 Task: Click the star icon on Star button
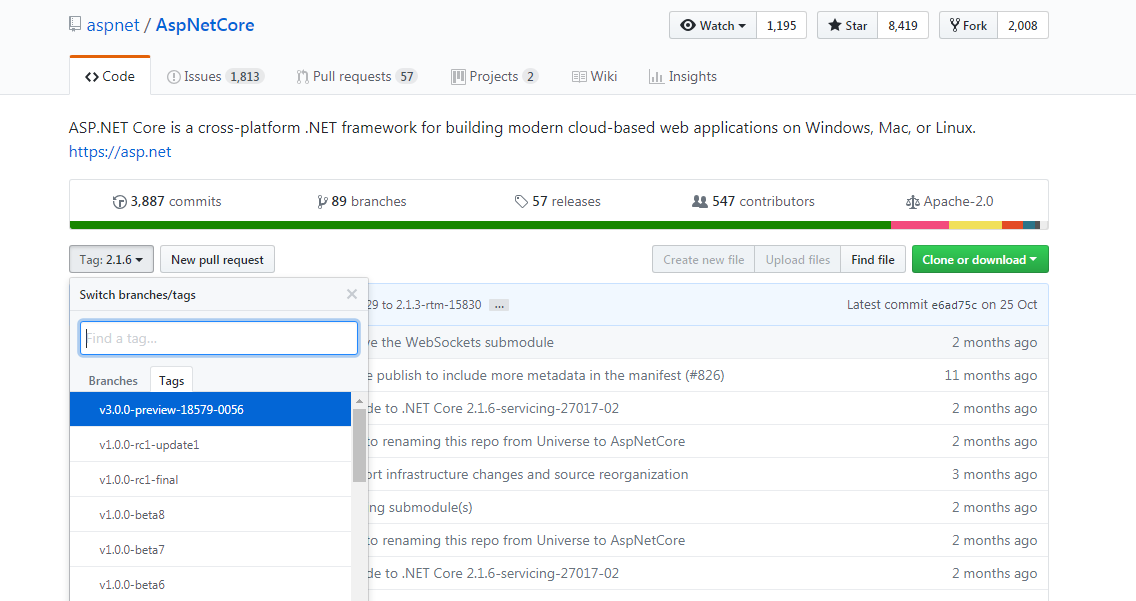(835, 25)
